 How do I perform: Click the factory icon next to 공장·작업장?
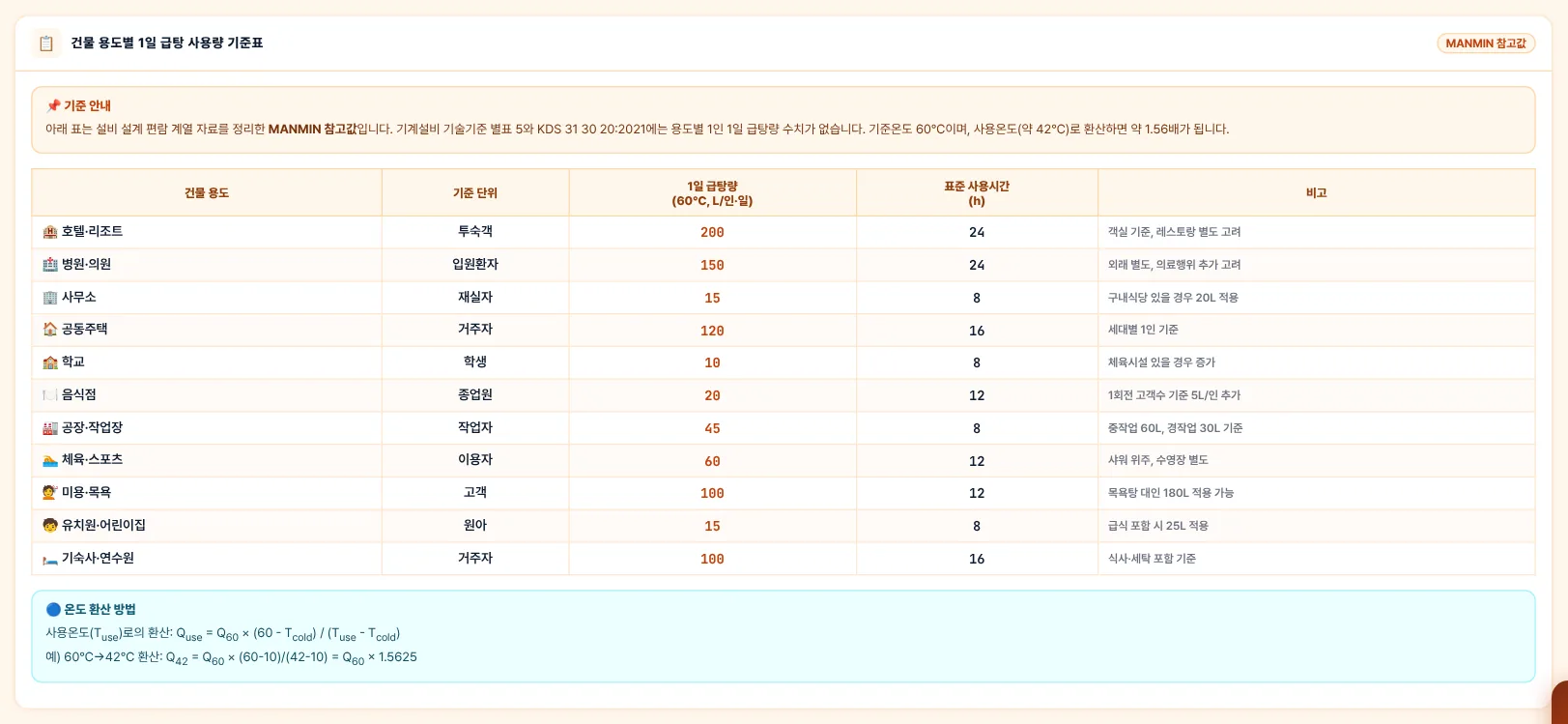pyautogui.click(x=50, y=428)
